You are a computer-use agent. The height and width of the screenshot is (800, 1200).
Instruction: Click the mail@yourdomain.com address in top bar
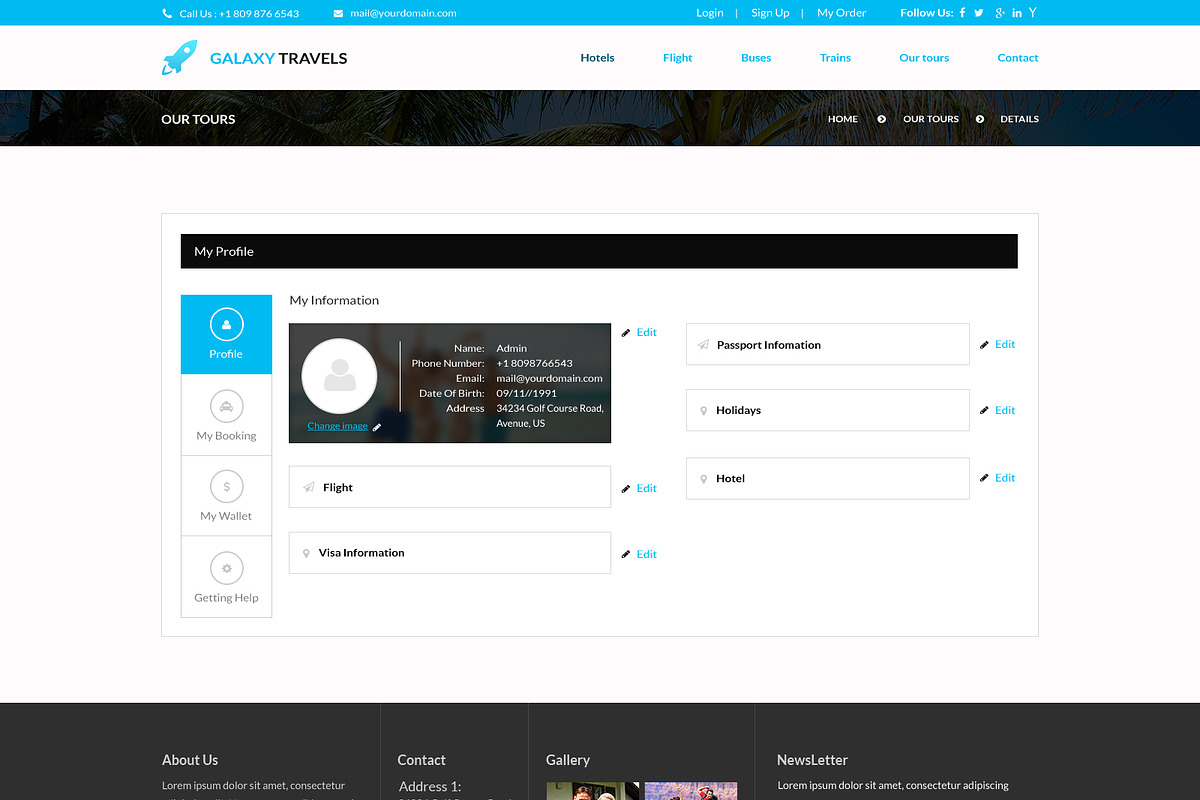click(x=403, y=13)
